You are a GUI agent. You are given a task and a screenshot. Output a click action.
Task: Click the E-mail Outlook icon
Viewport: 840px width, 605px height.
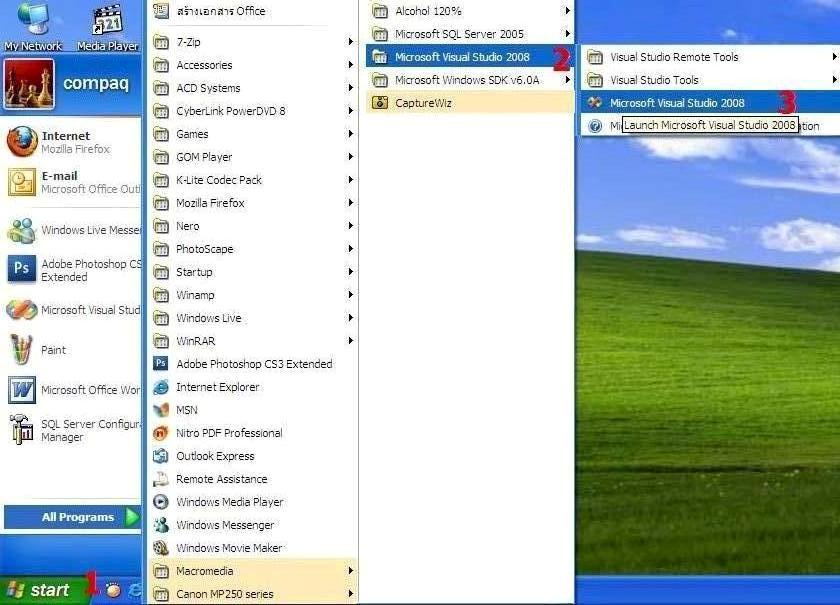point(22,182)
